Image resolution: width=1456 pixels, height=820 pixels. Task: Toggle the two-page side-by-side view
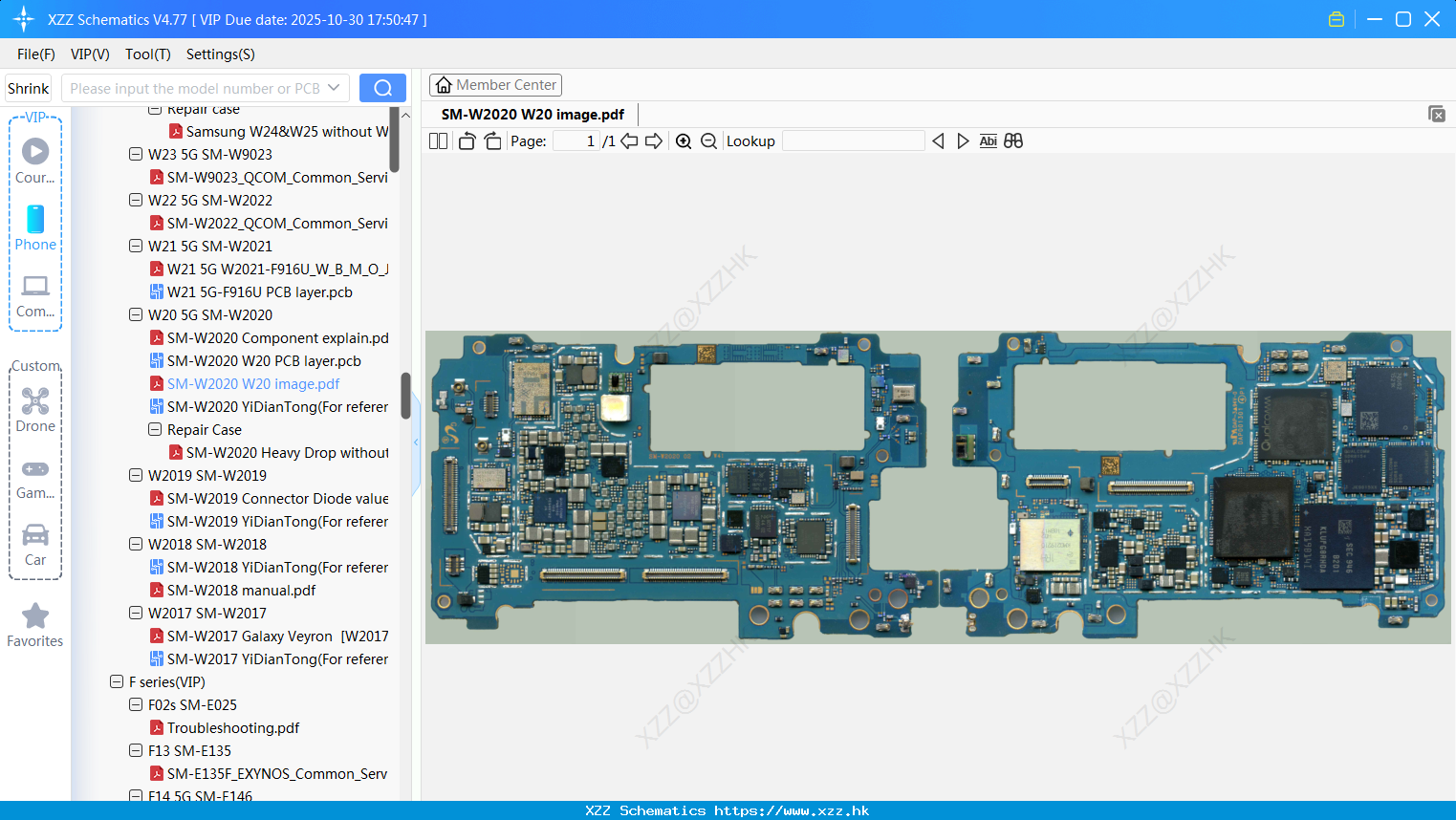[x=438, y=141]
